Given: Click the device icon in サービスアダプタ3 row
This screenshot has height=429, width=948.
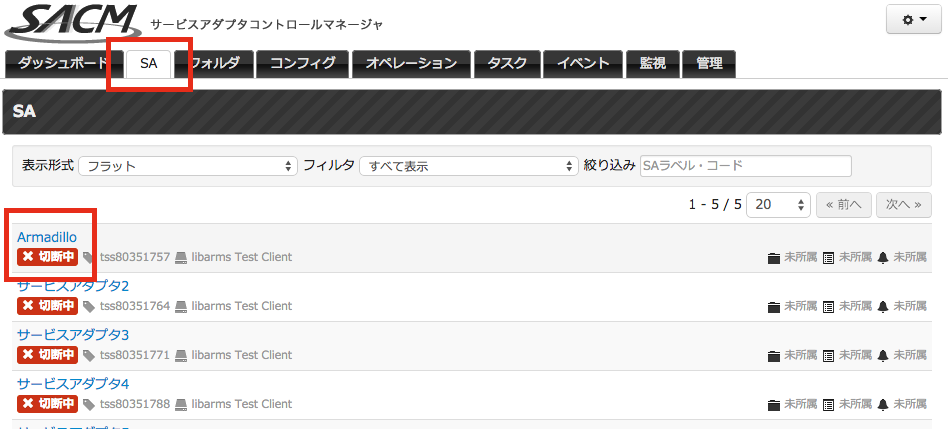Looking at the screenshot, I should (x=181, y=356).
